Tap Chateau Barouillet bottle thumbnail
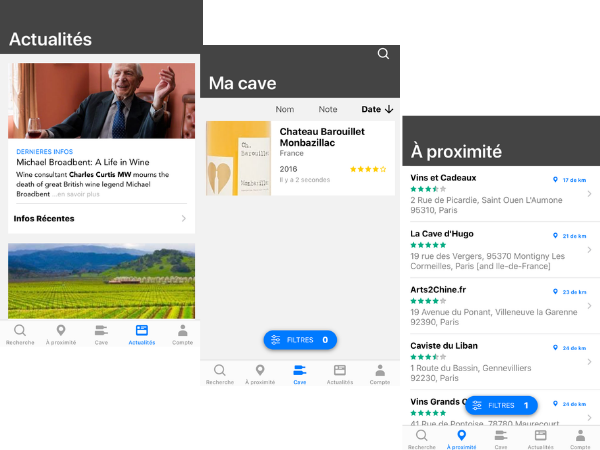The width and height of the screenshot is (600, 450). (x=238, y=158)
